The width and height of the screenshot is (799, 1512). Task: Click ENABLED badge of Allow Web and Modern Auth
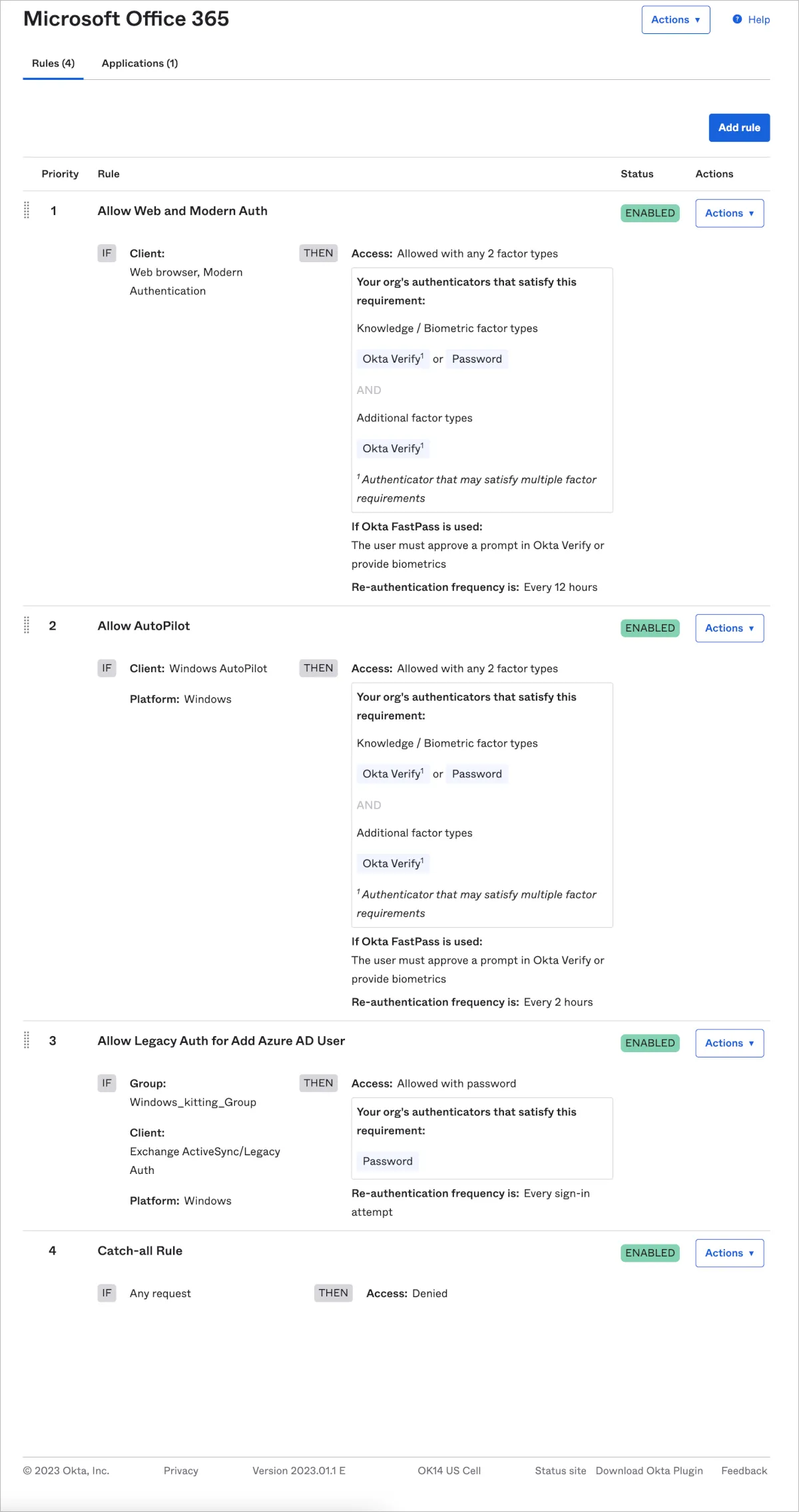tap(650, 213)
